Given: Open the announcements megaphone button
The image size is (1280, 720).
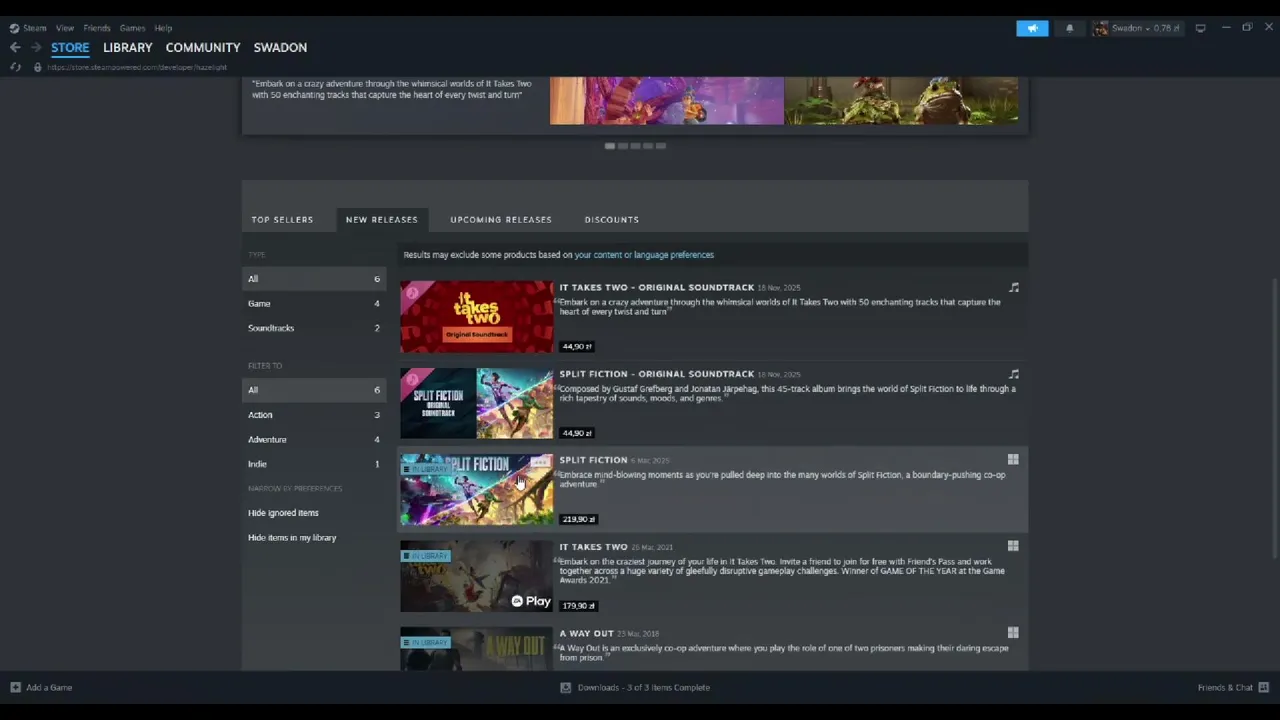Looking at the screenshot, I should (1032, 28).
